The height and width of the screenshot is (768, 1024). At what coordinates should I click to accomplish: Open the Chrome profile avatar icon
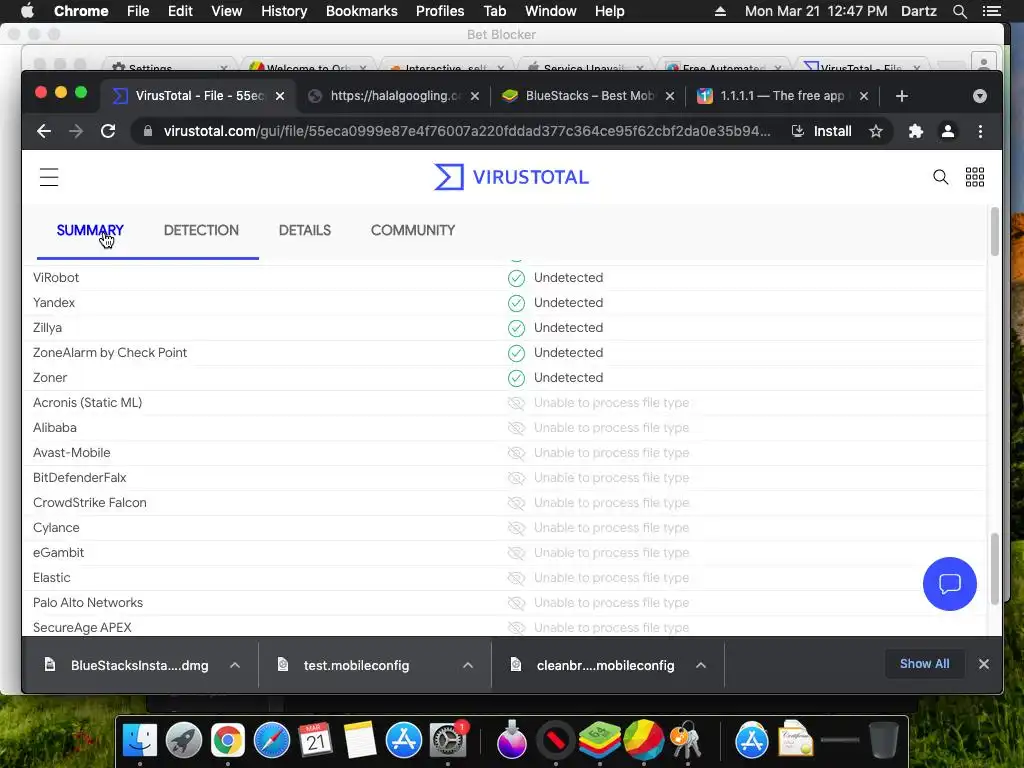(948, 131)
